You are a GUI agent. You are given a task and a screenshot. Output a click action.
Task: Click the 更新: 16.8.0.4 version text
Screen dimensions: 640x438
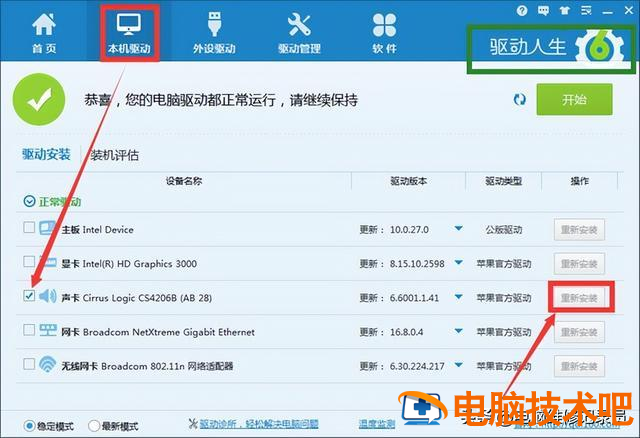tap(391, 332)
